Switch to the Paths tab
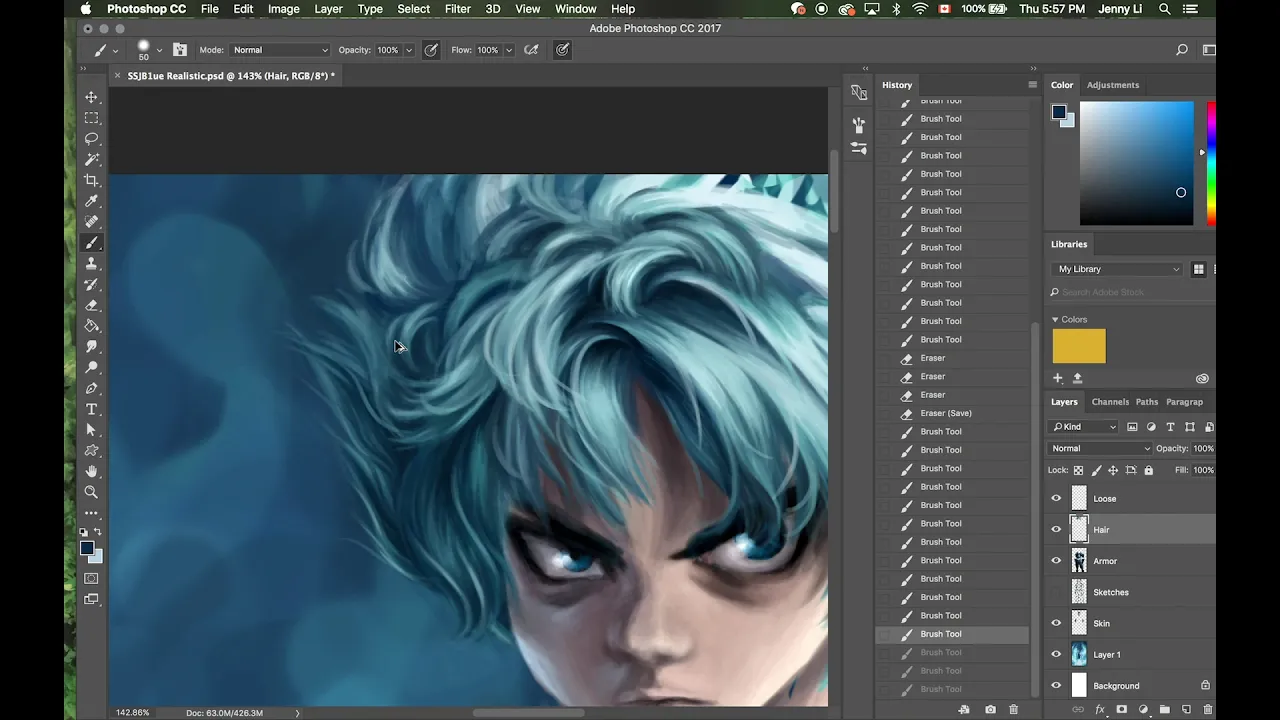Screen dimensions: 1280x720 pos(1147,402)
